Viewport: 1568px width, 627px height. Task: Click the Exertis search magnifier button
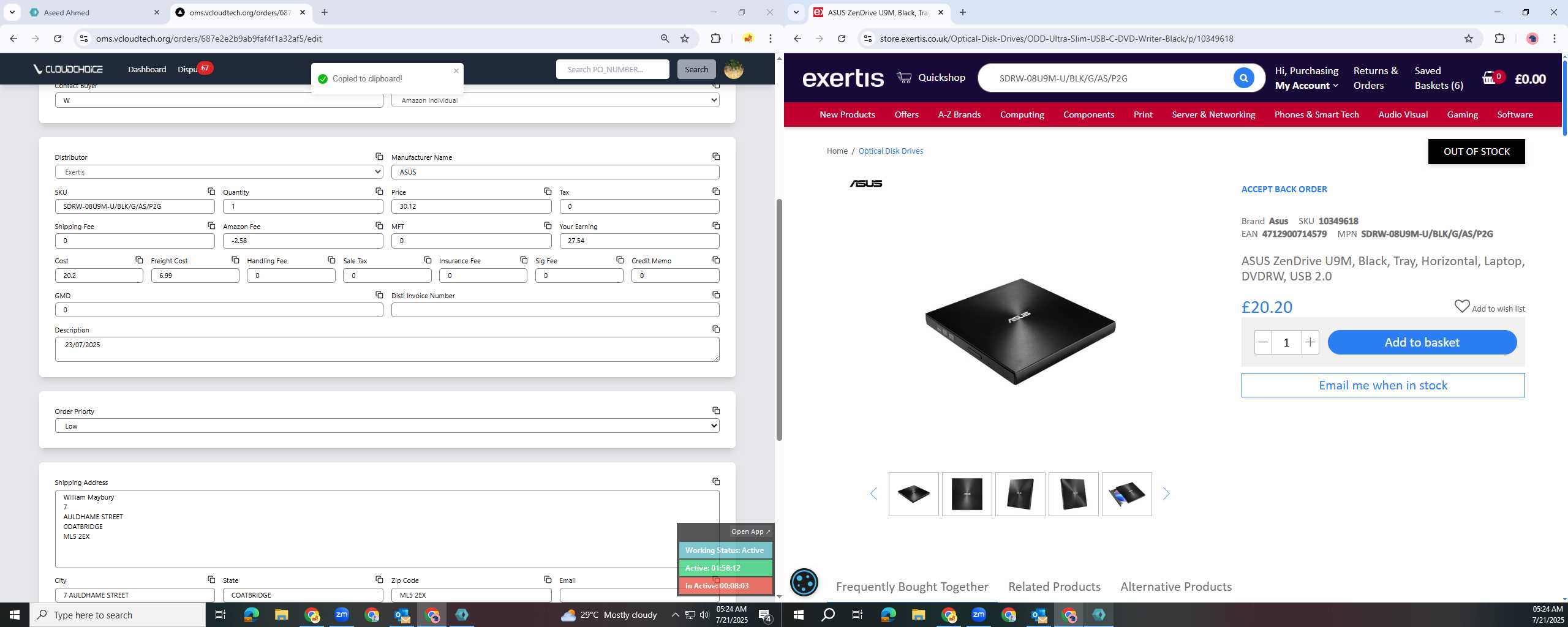(1243, 78)
